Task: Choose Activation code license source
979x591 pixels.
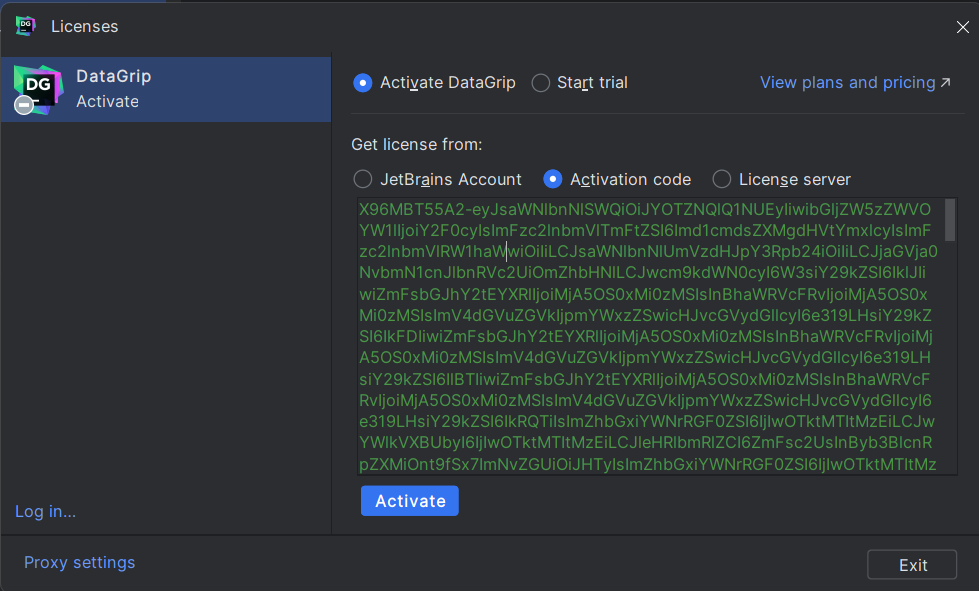Action: 553,180
